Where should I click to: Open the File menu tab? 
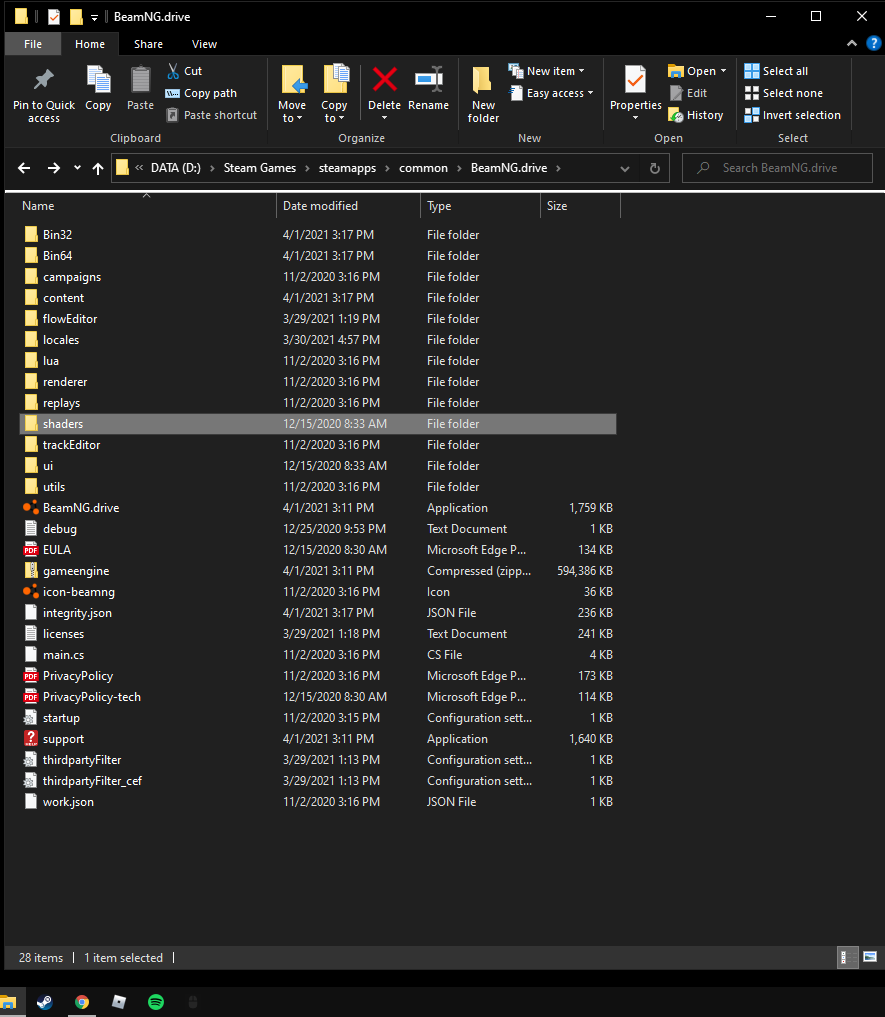pos(32,44)
